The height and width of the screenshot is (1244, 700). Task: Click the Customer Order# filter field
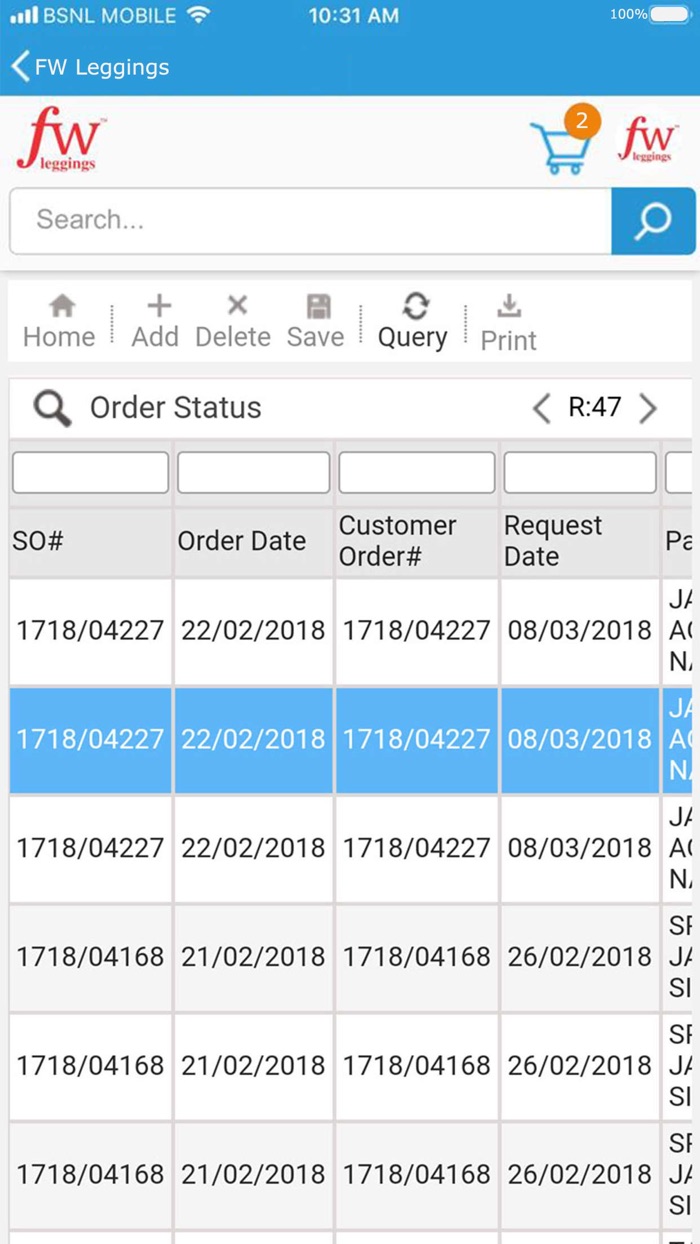(417, 473)
